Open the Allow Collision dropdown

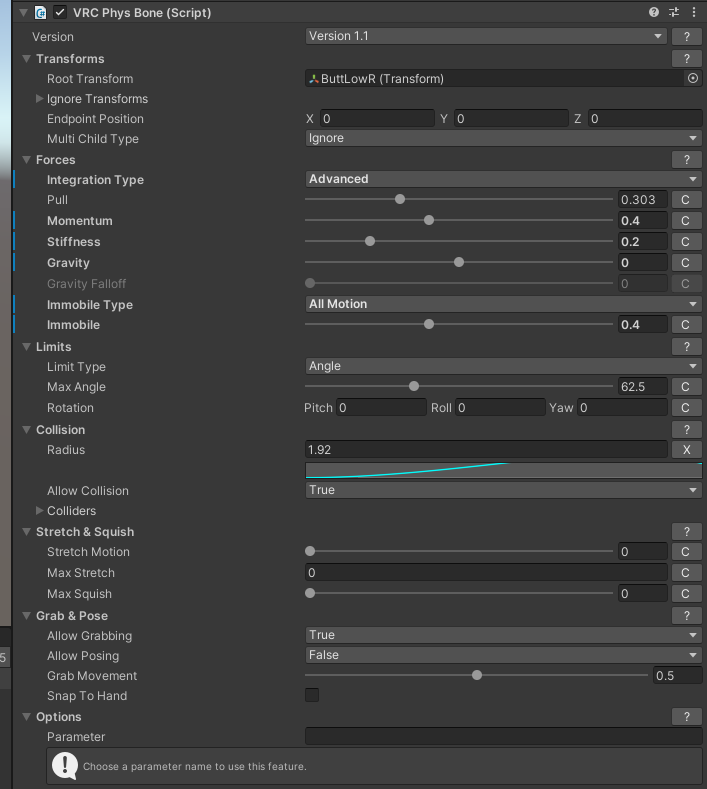click(503, 490)
